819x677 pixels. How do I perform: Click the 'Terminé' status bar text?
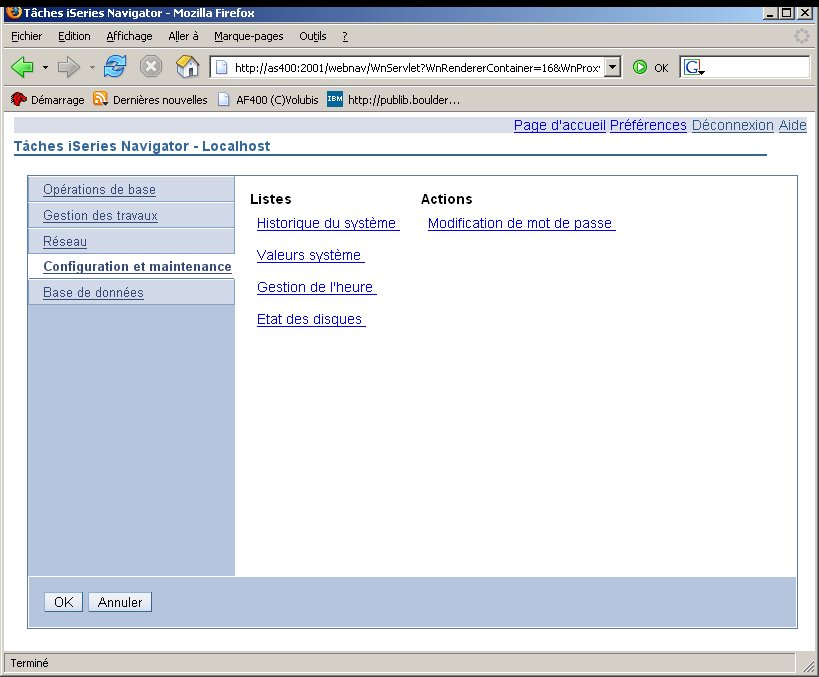pos(29,663)
